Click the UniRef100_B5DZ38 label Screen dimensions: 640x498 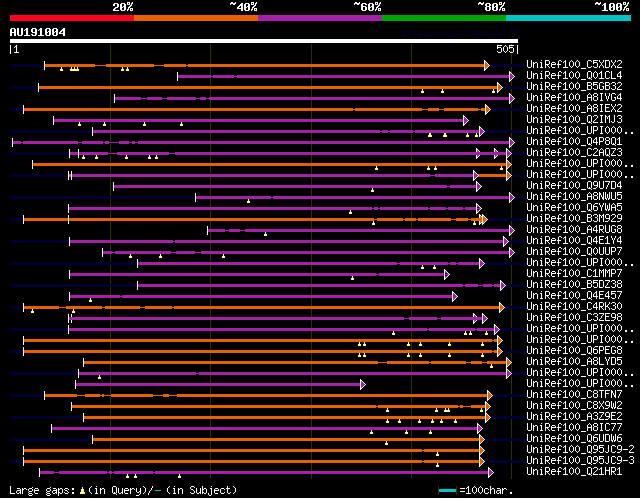click(x=574, y=285)
